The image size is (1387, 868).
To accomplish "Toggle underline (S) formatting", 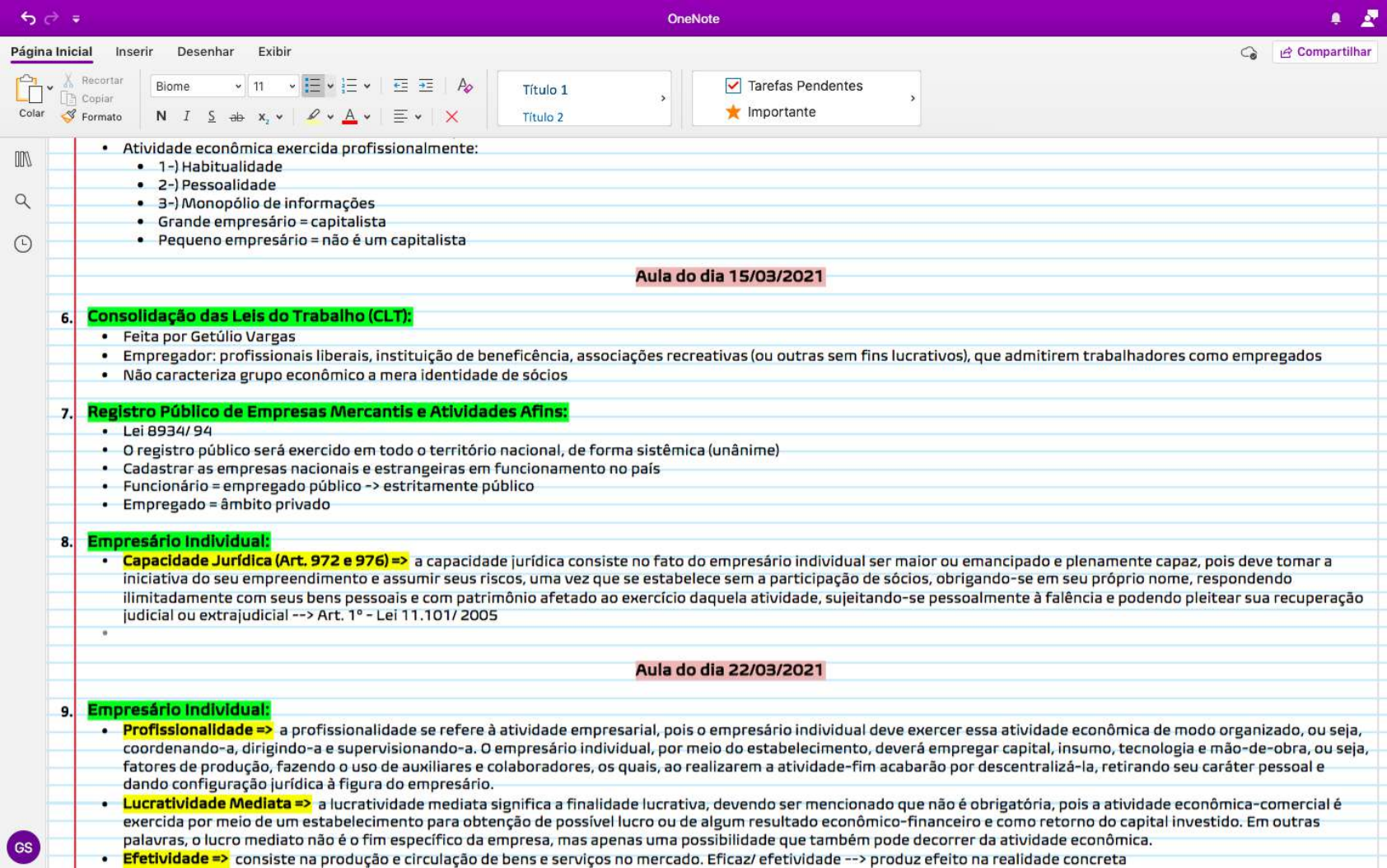I will click(x=212, y=116).
